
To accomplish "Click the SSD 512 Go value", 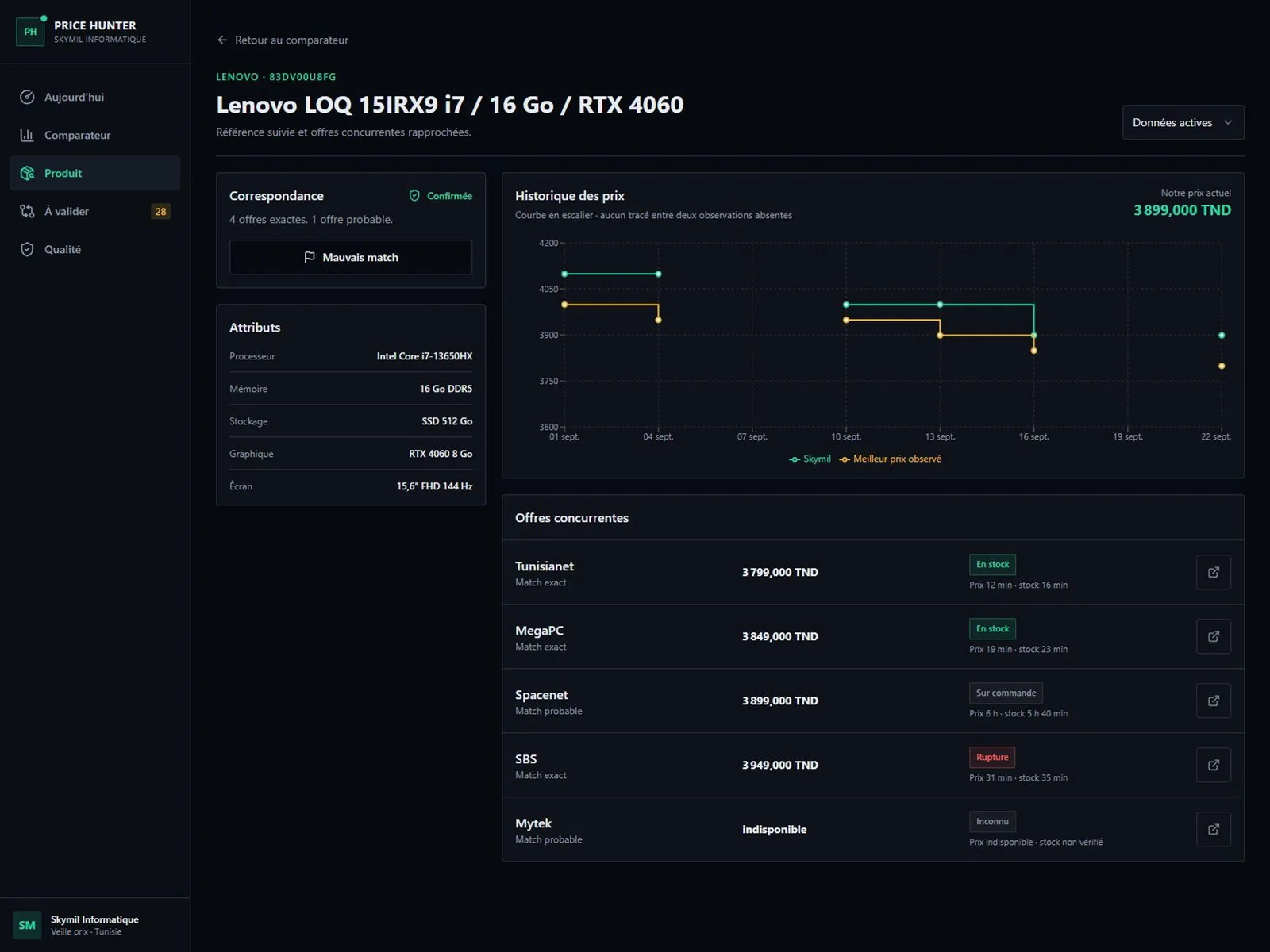I will coord(447,421).
